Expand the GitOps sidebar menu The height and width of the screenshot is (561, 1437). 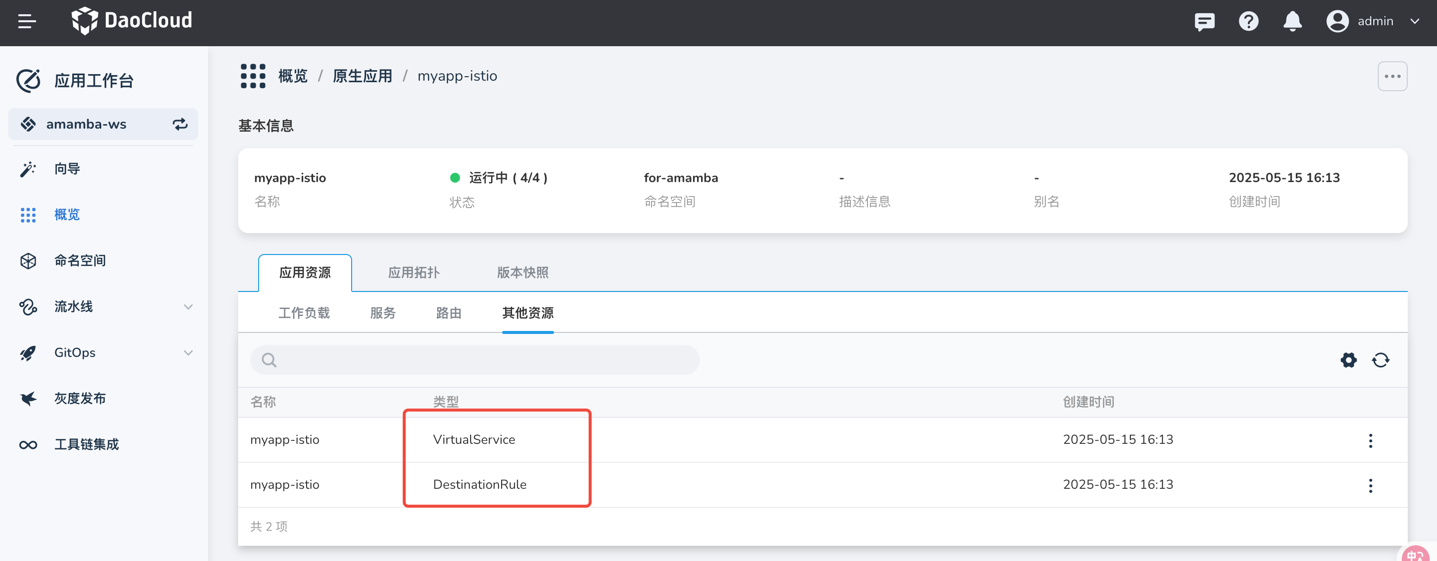click(188, 353)
